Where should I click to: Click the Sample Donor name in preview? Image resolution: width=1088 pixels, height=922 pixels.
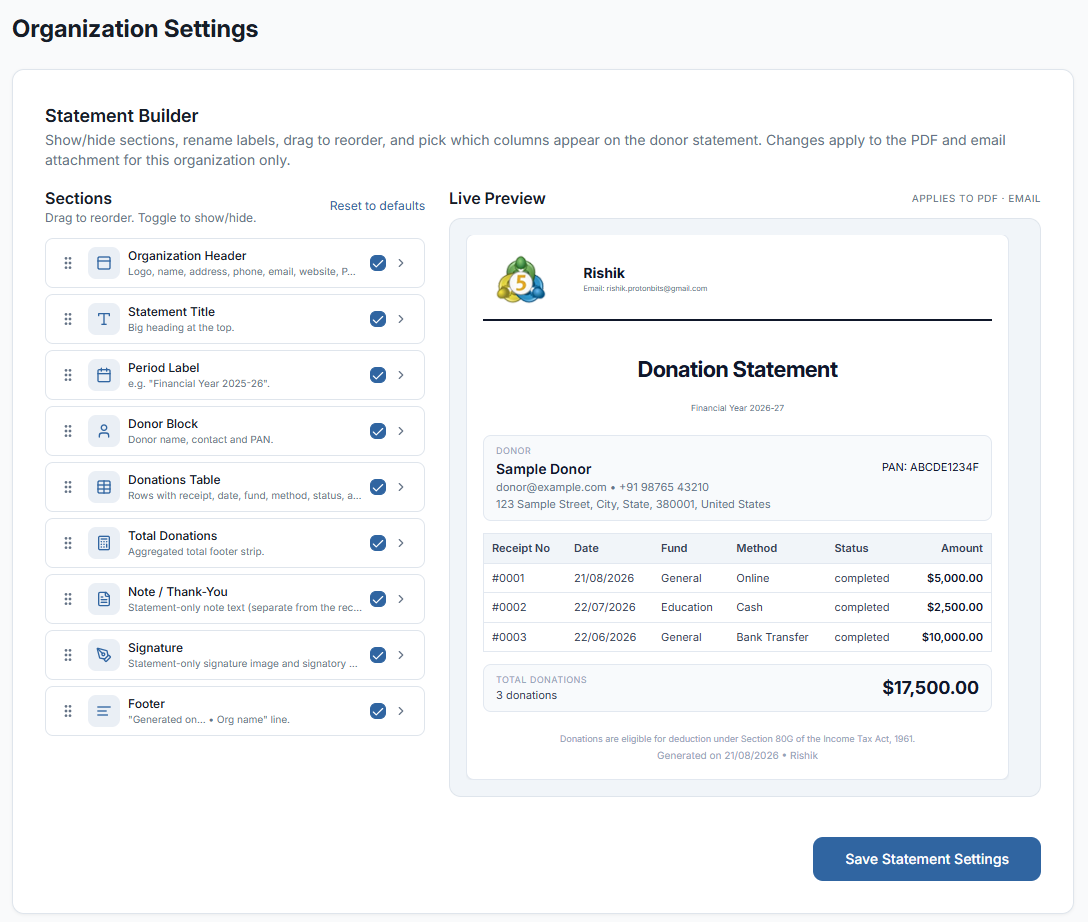coord(543,469)
